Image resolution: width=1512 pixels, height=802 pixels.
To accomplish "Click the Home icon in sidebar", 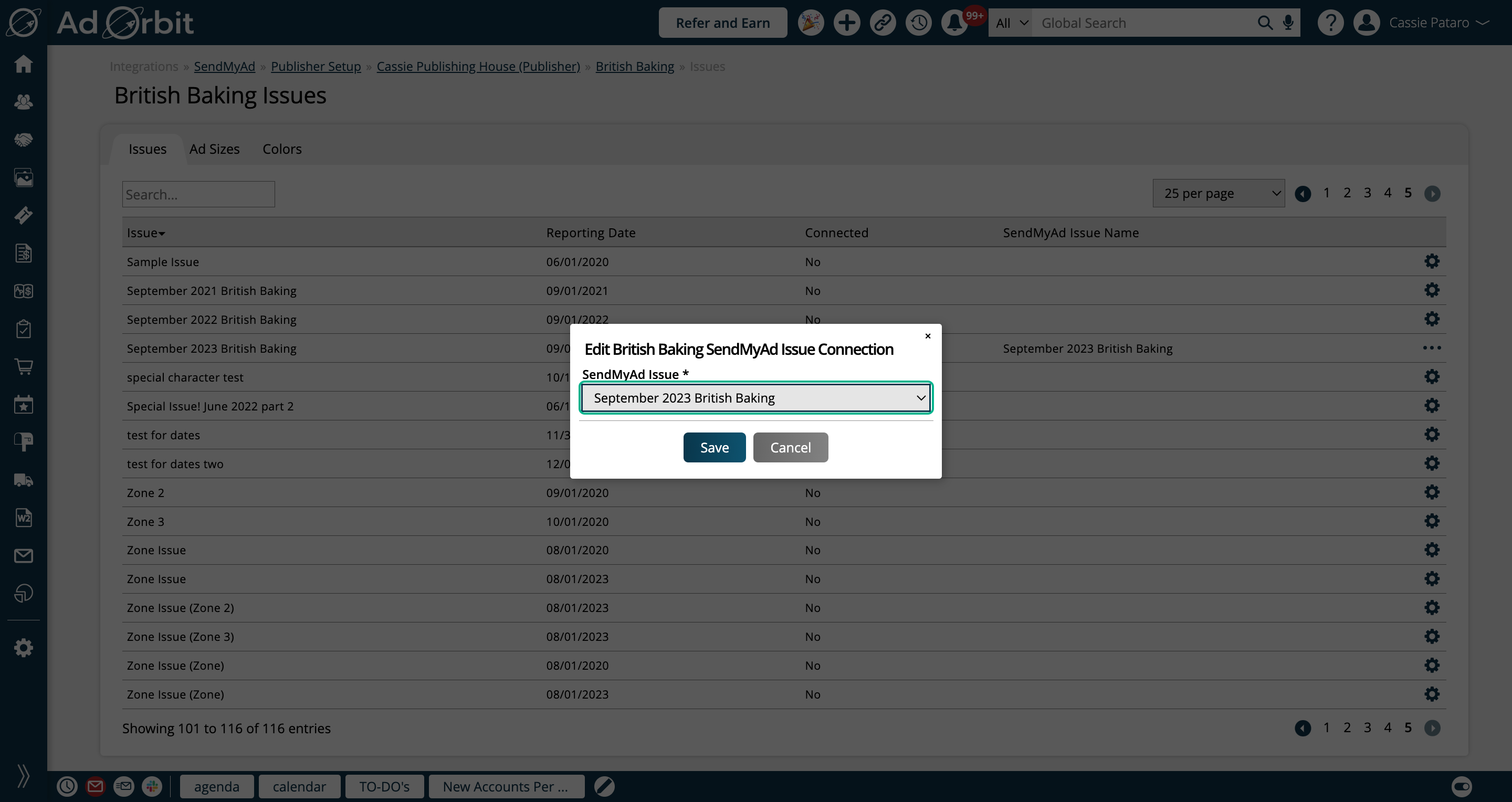I will (x=24, y=64).
